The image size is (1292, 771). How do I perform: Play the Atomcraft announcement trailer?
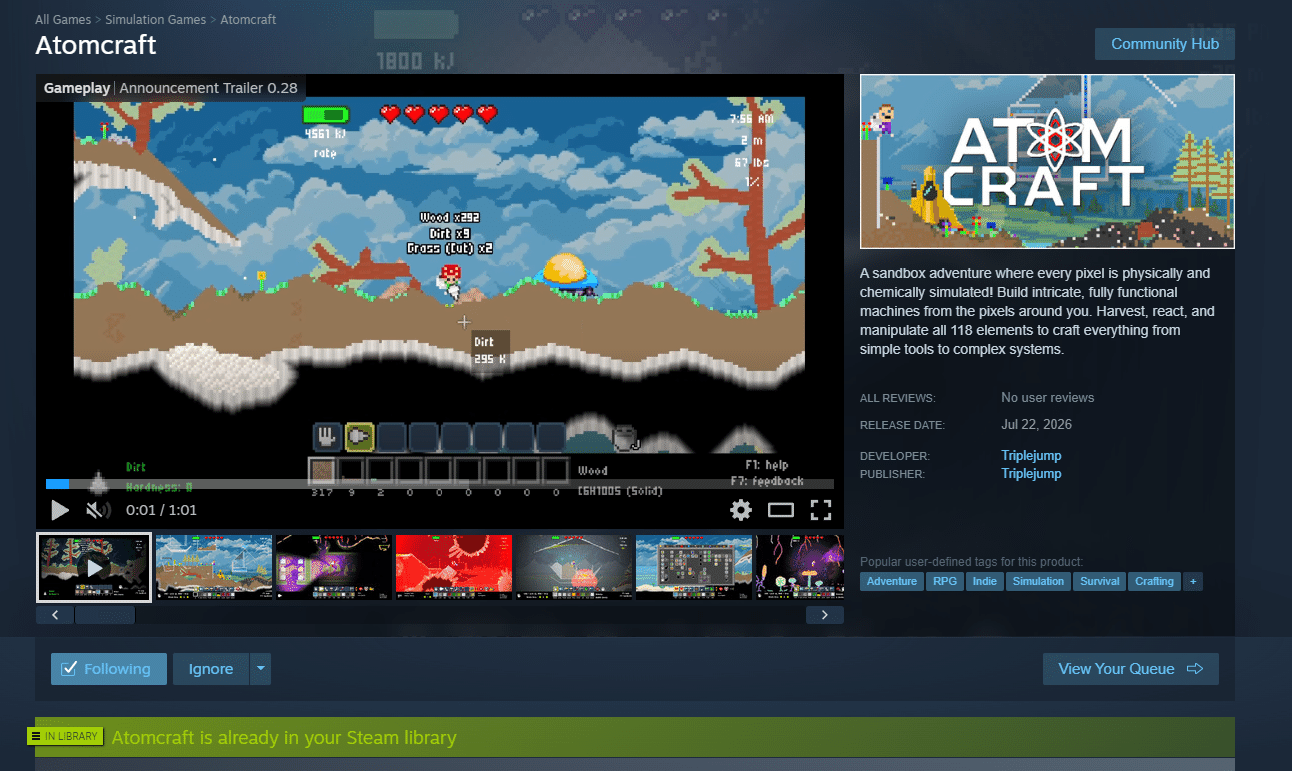pos(60,510)
